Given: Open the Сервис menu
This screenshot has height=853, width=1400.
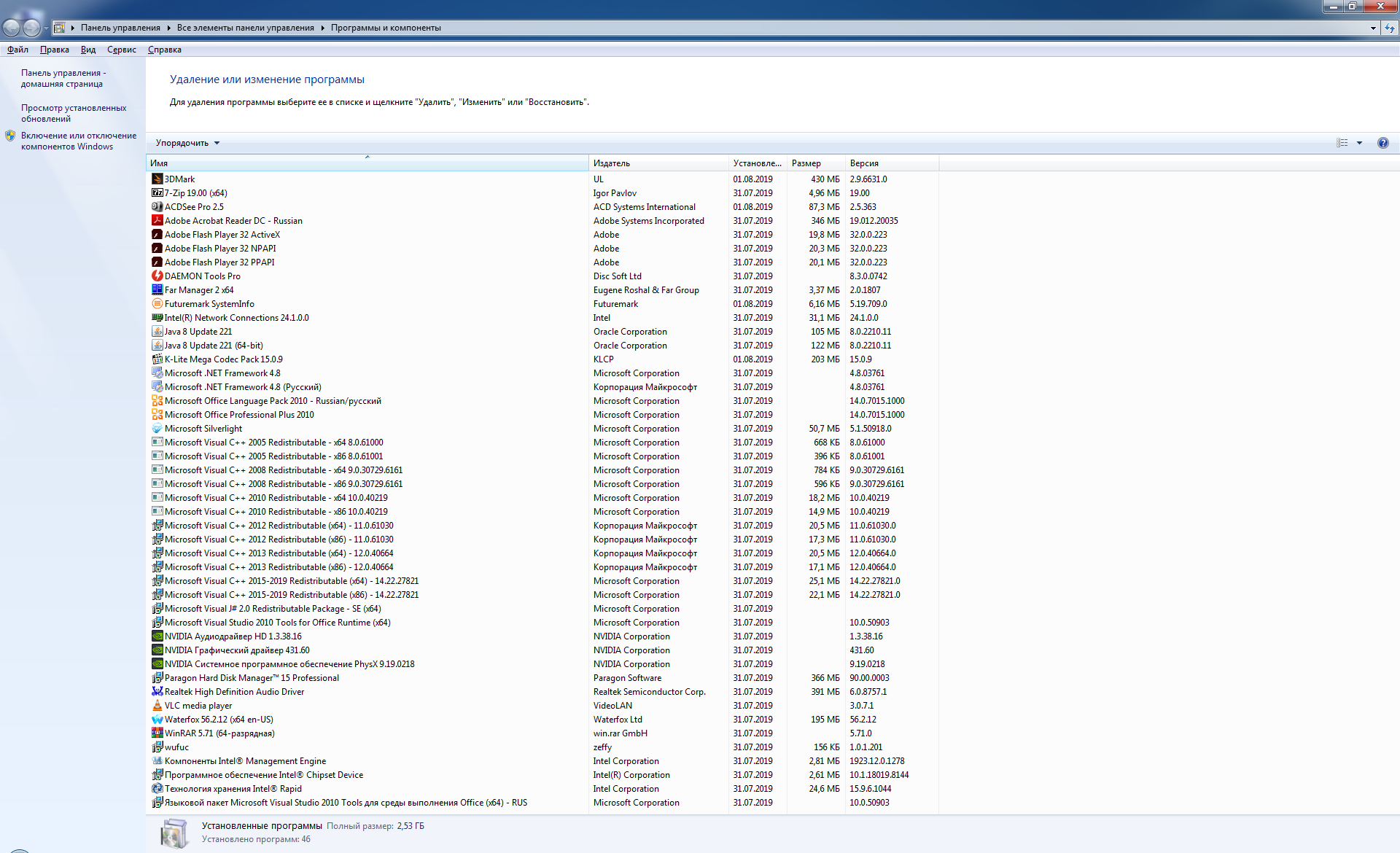Looking at the screenshot, I should coord(121,50).
